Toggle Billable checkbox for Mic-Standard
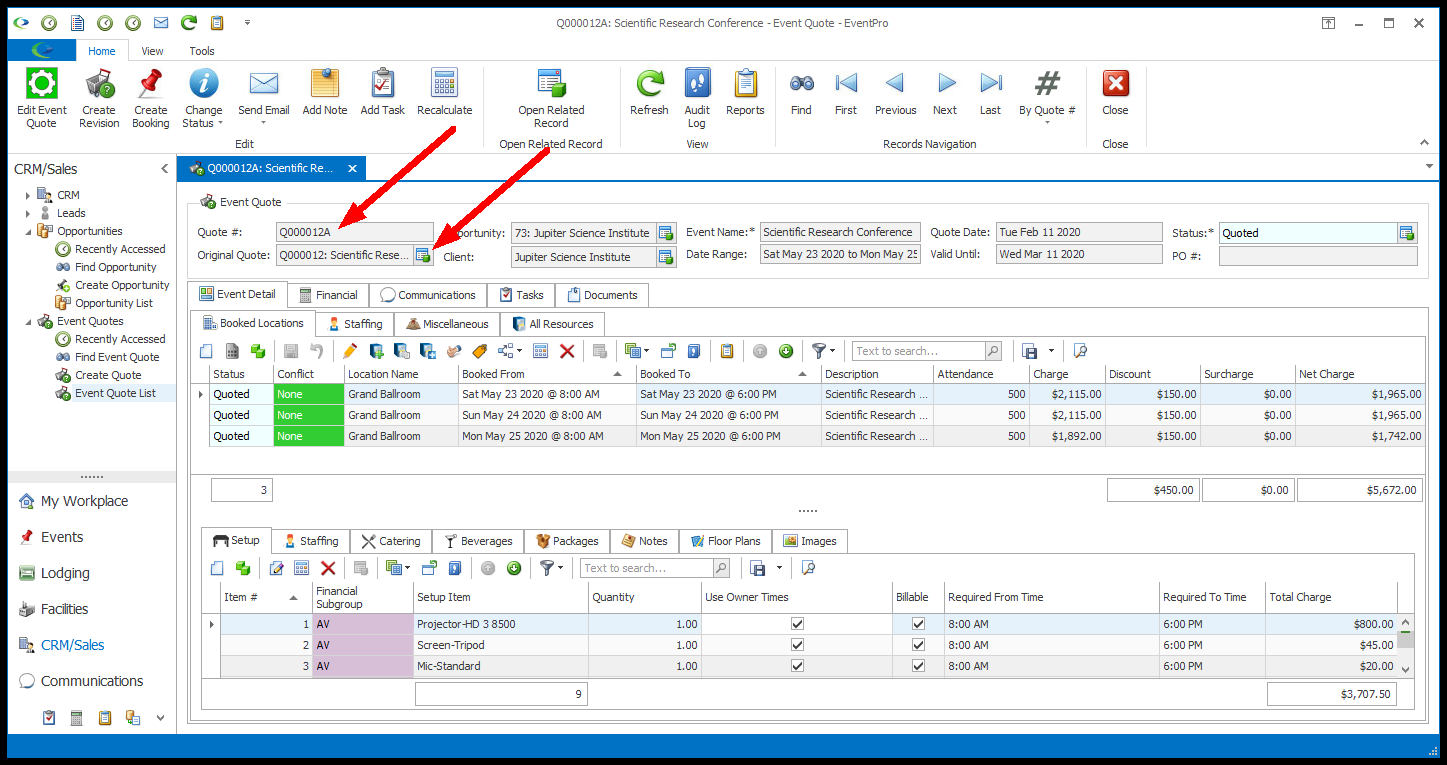The width and height of the screenshot is (1447, 765). pos(918,666)
